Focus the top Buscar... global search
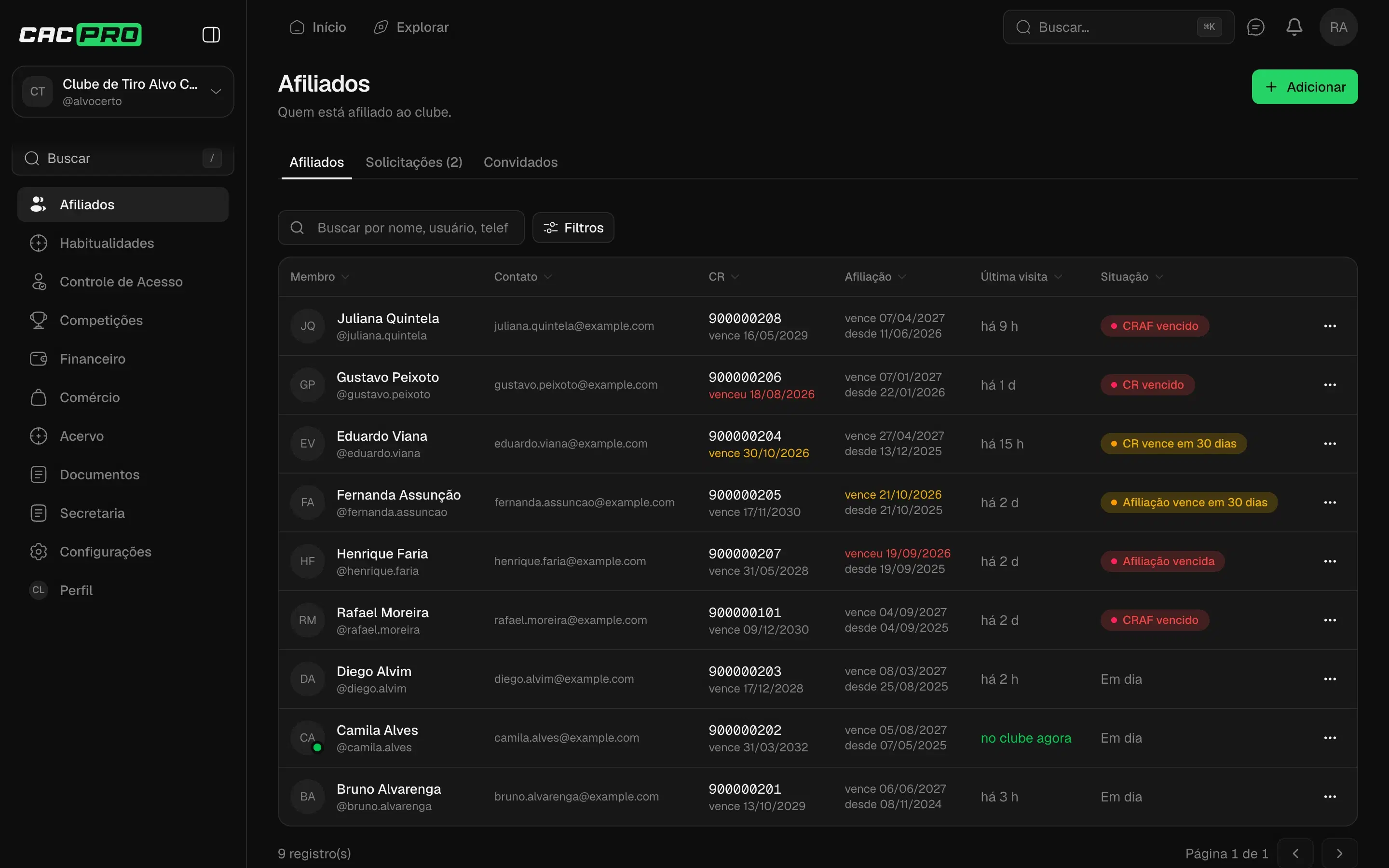 coord(1118,27)
